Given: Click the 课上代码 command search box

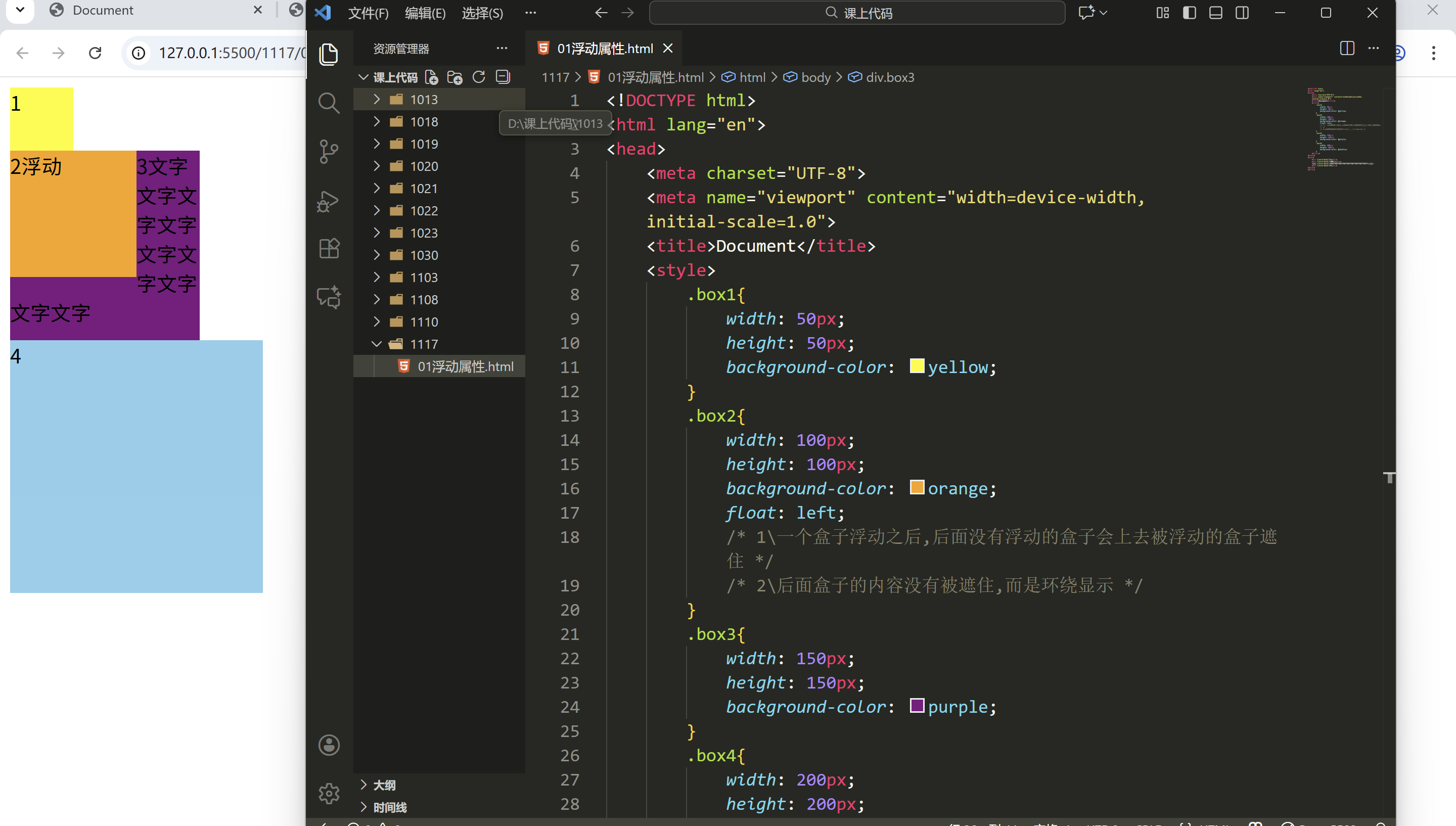Looking at the screenshot, I should (856, 13).
